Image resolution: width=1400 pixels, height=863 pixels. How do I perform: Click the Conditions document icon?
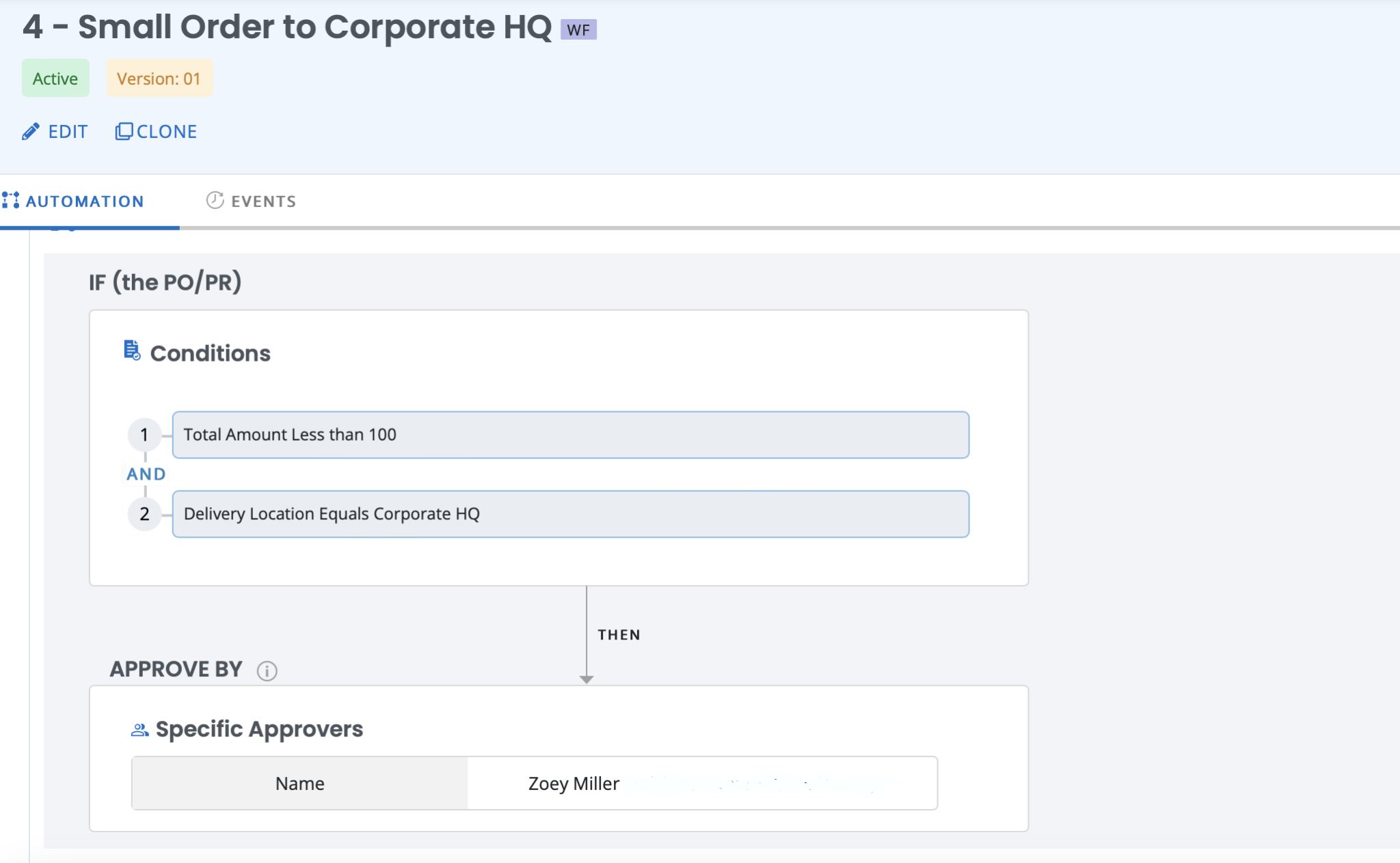(132, 351)
